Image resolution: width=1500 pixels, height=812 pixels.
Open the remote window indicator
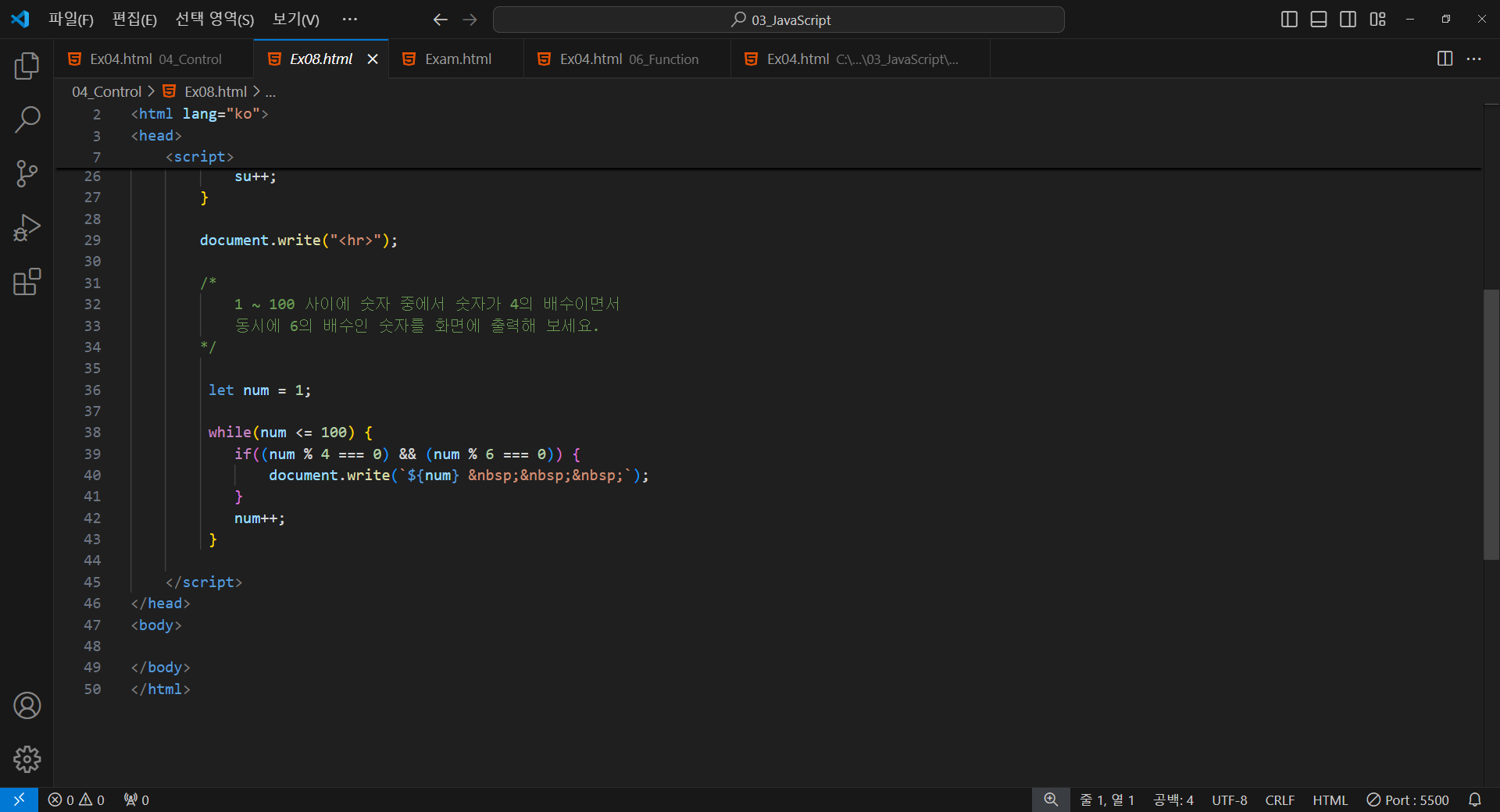[19, 800]
